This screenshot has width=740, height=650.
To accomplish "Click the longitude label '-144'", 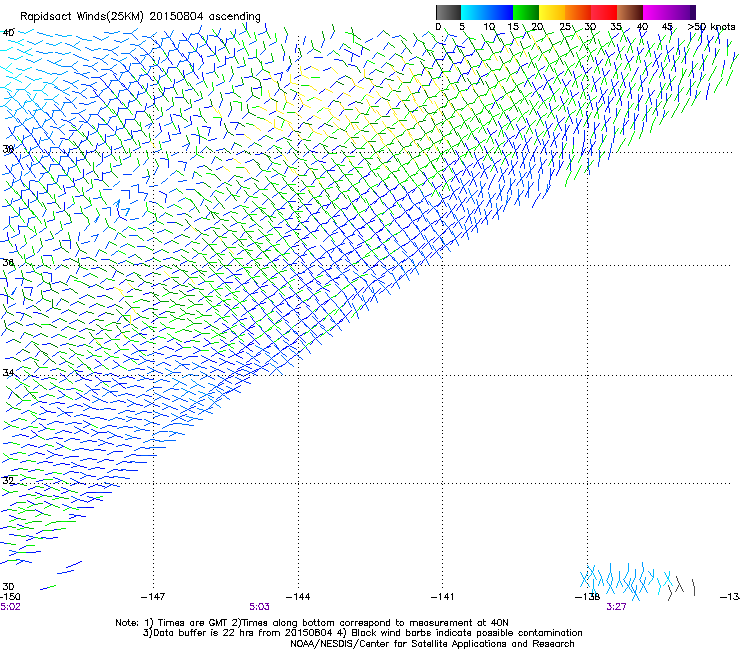I will click(x=298, y=597).
